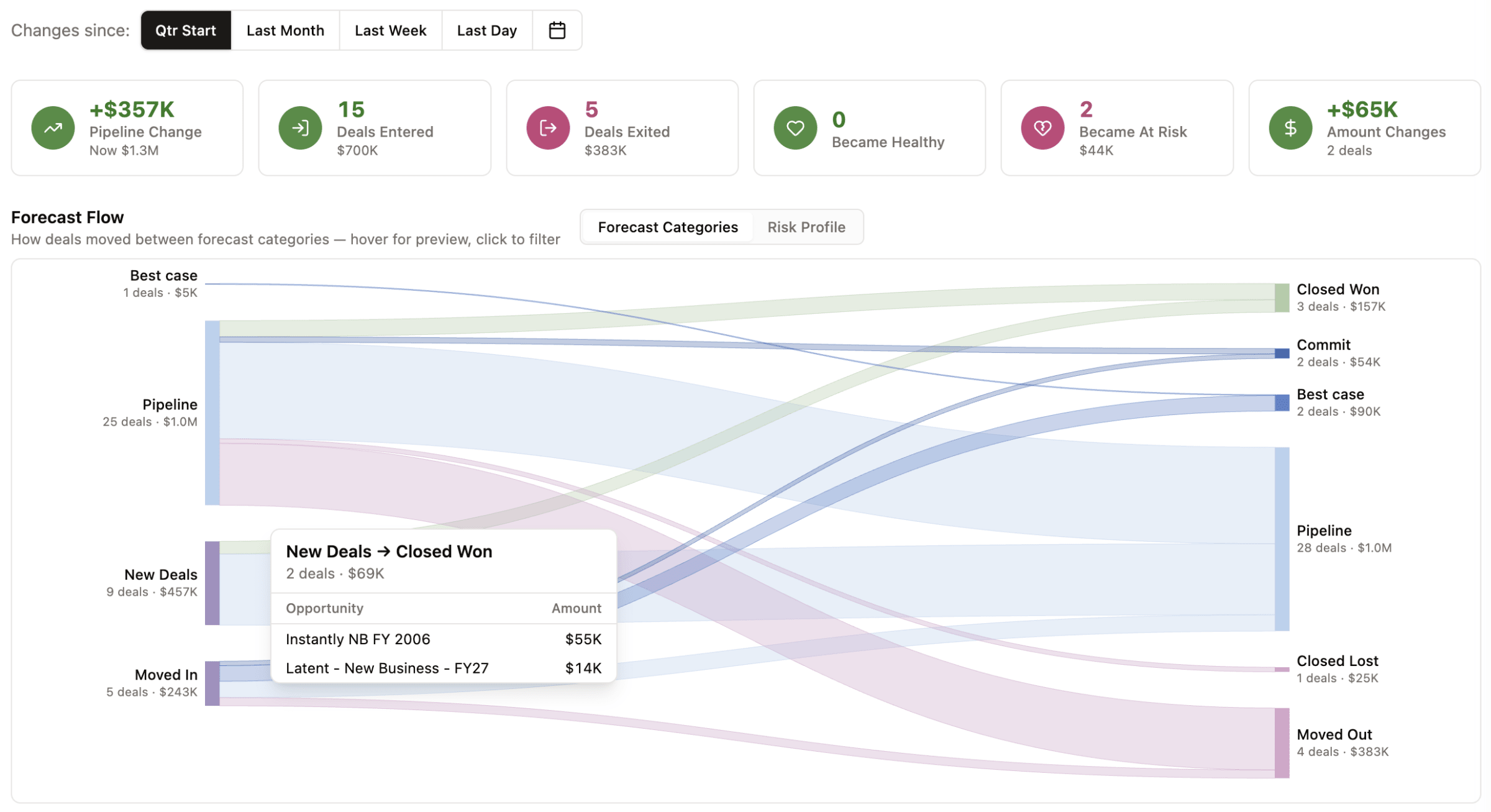The height and width of the screenshot is (812, 1491).
Task: Open the custom date calendar picker
Action: coord(557,30)
